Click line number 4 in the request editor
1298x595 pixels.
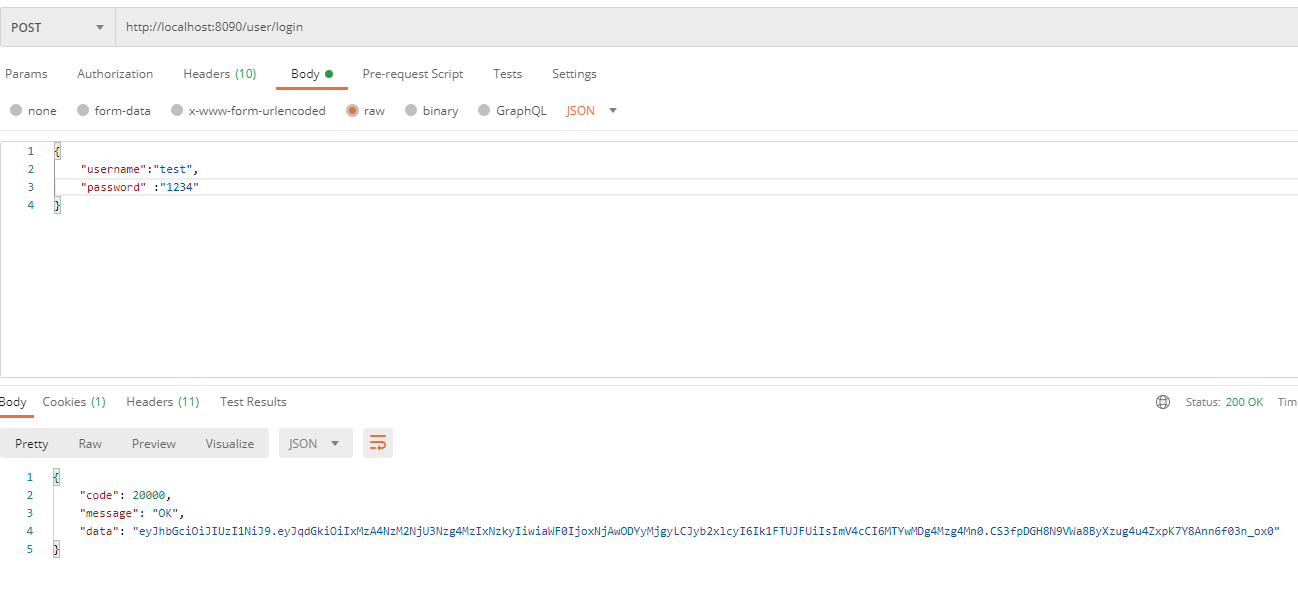tap(30, 205)
